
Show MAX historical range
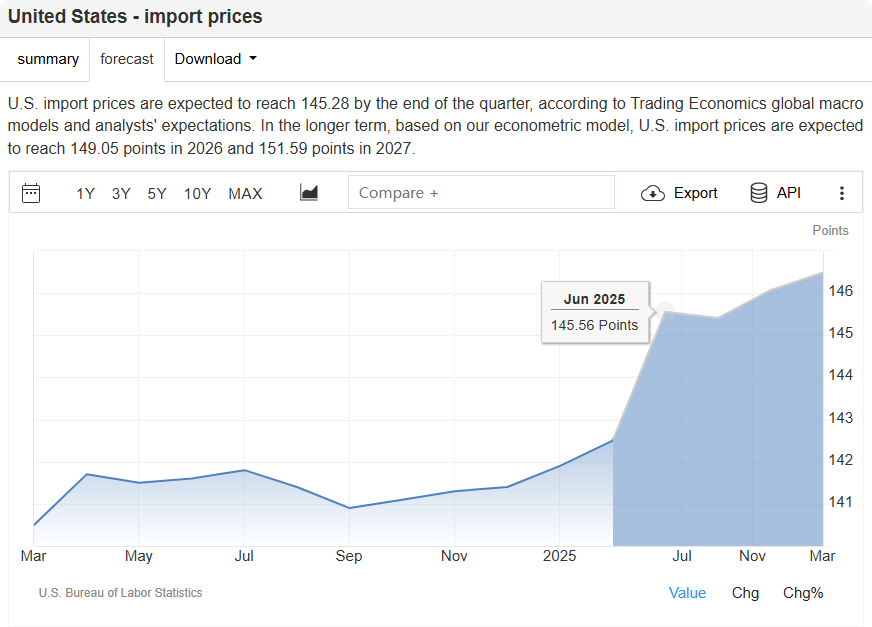tap(245, 194)
